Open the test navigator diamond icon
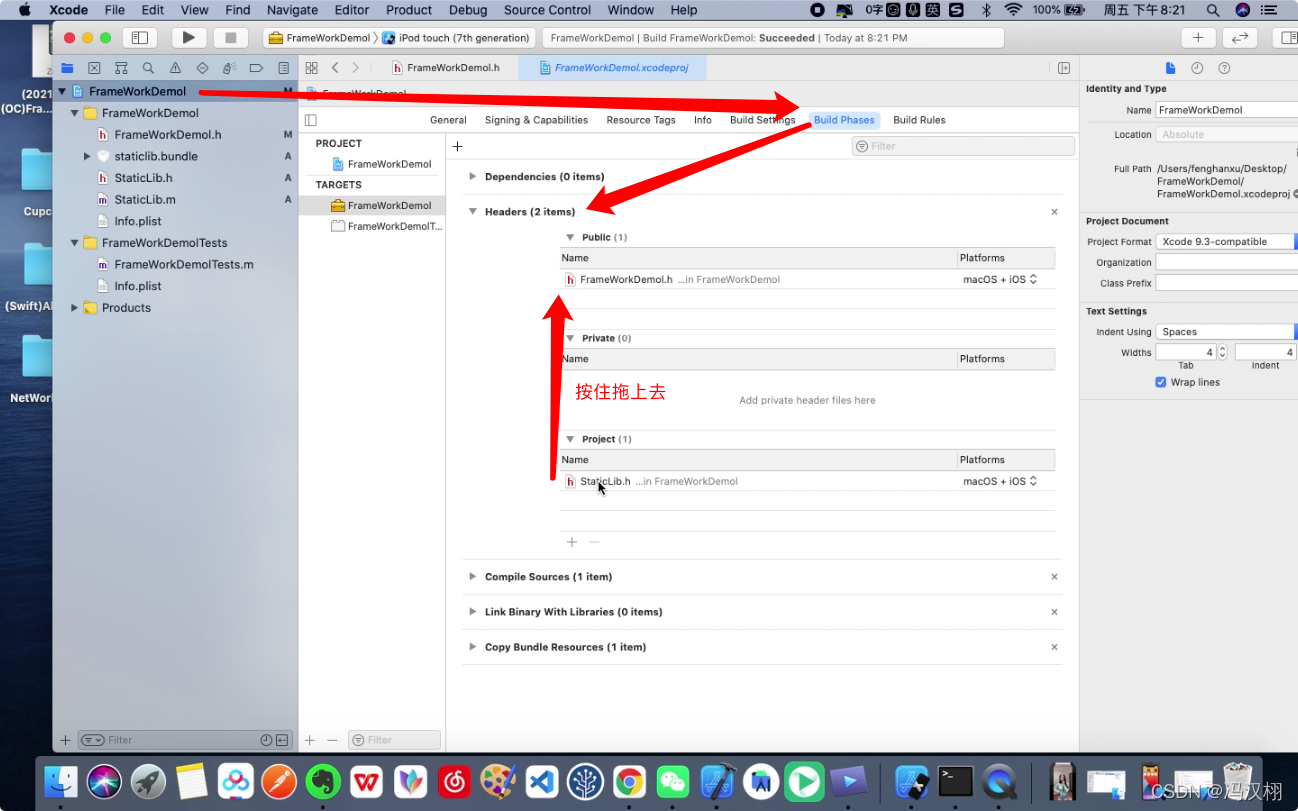 (202, 68)
